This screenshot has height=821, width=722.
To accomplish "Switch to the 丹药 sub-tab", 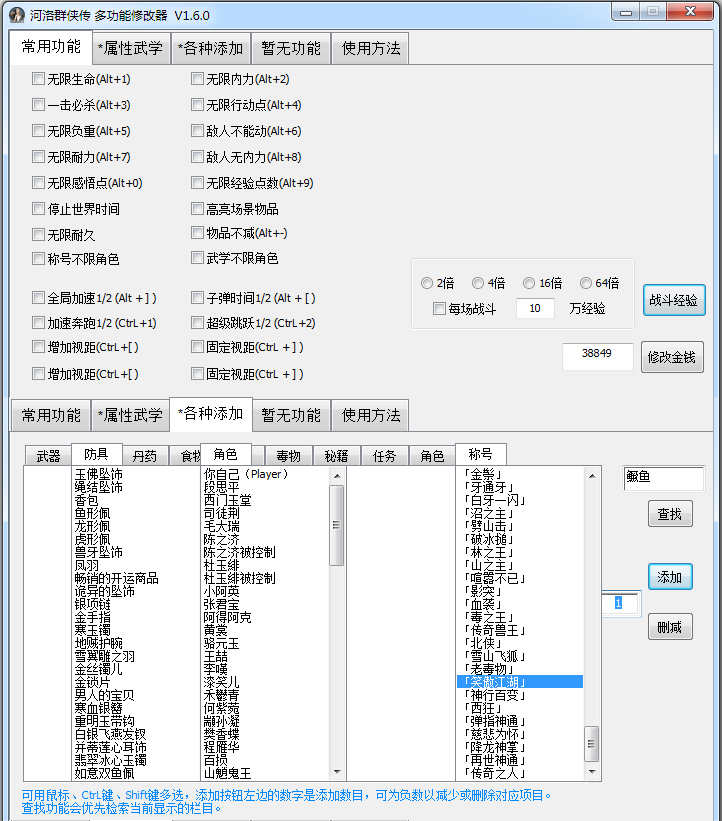I will [145, 456].
